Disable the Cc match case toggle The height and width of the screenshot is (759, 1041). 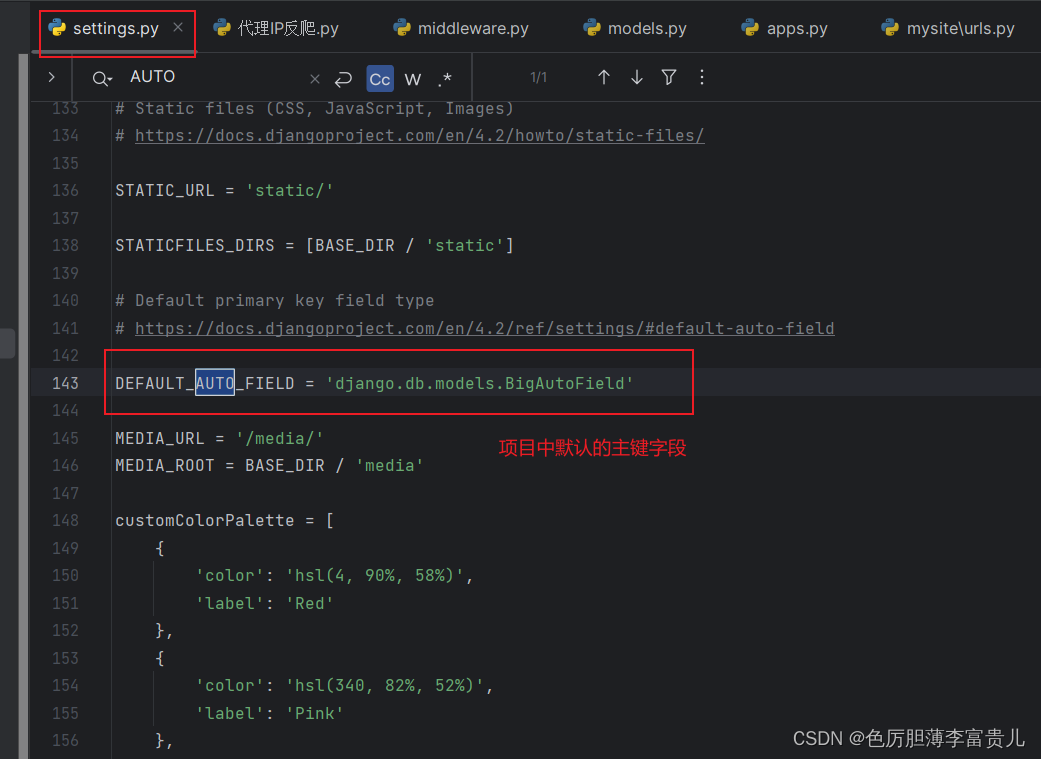coord(379,78)
